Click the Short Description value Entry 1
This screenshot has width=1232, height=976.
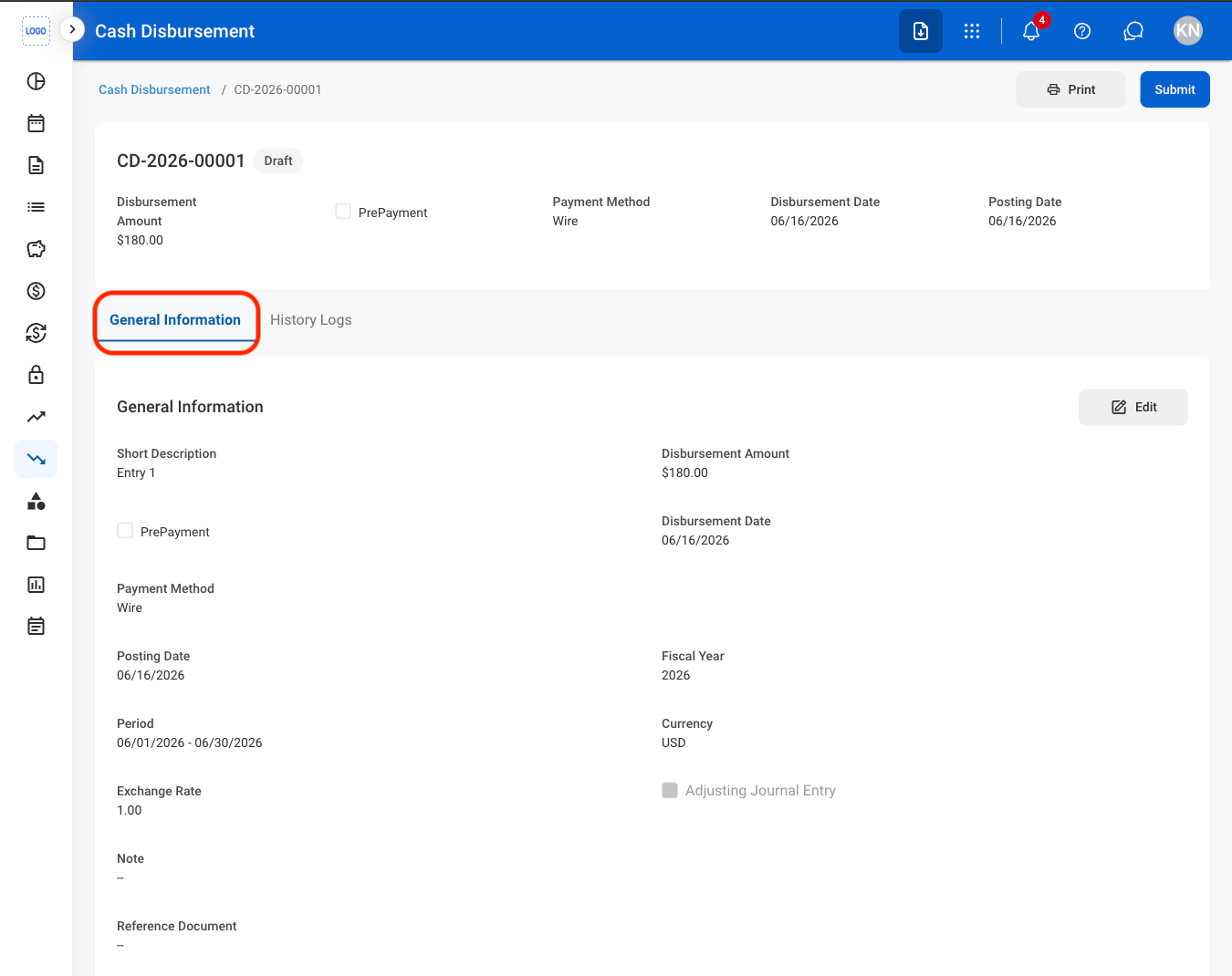[136, 472]
